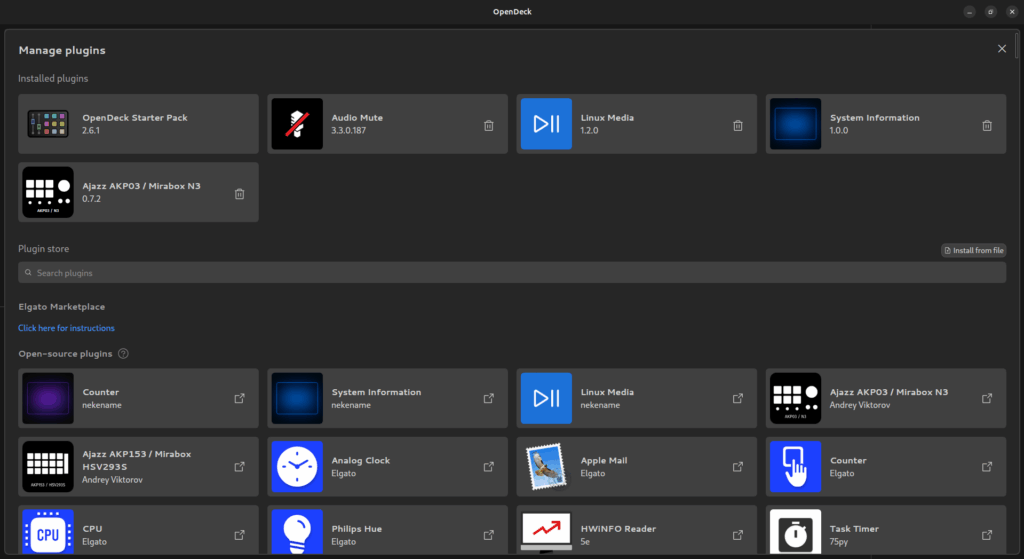The image size is (1024, 559).
Task: Click the Audio Mute plugin thumbnail
Action: 297,124
